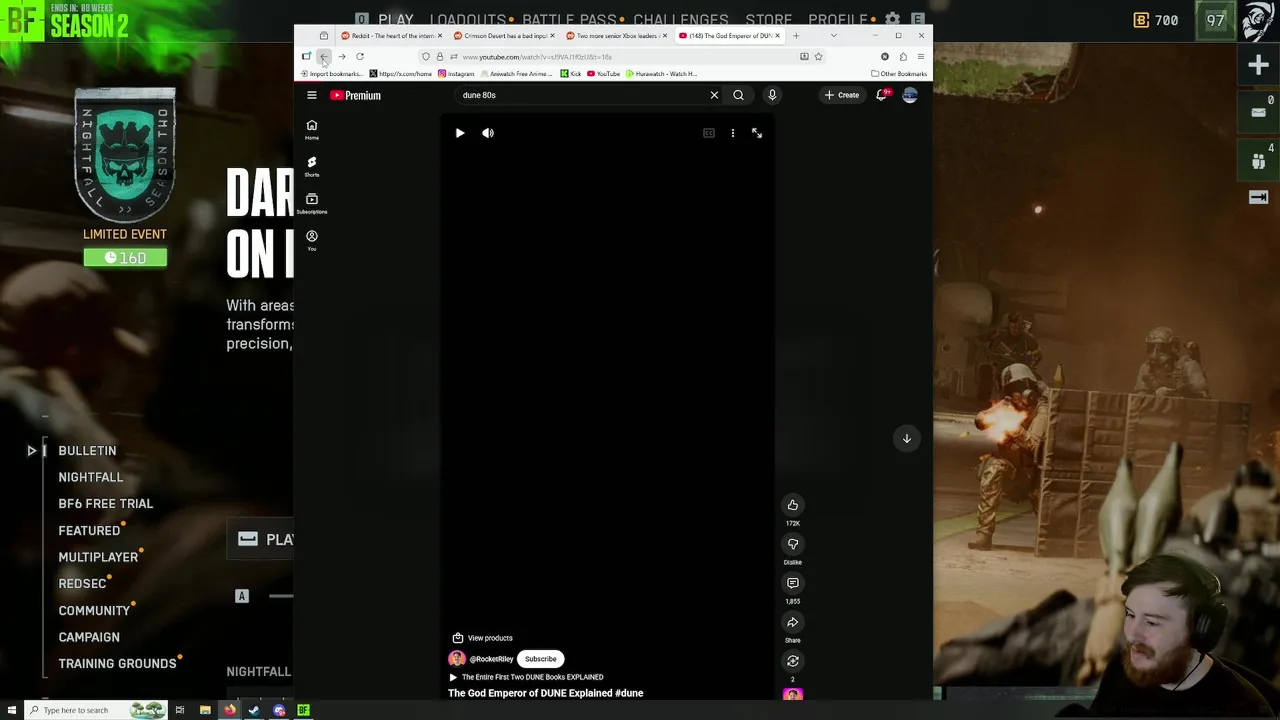The width and height of the screenshot is (1280, 720).
Task: Dislike the current short
Action: coord(793,544)
